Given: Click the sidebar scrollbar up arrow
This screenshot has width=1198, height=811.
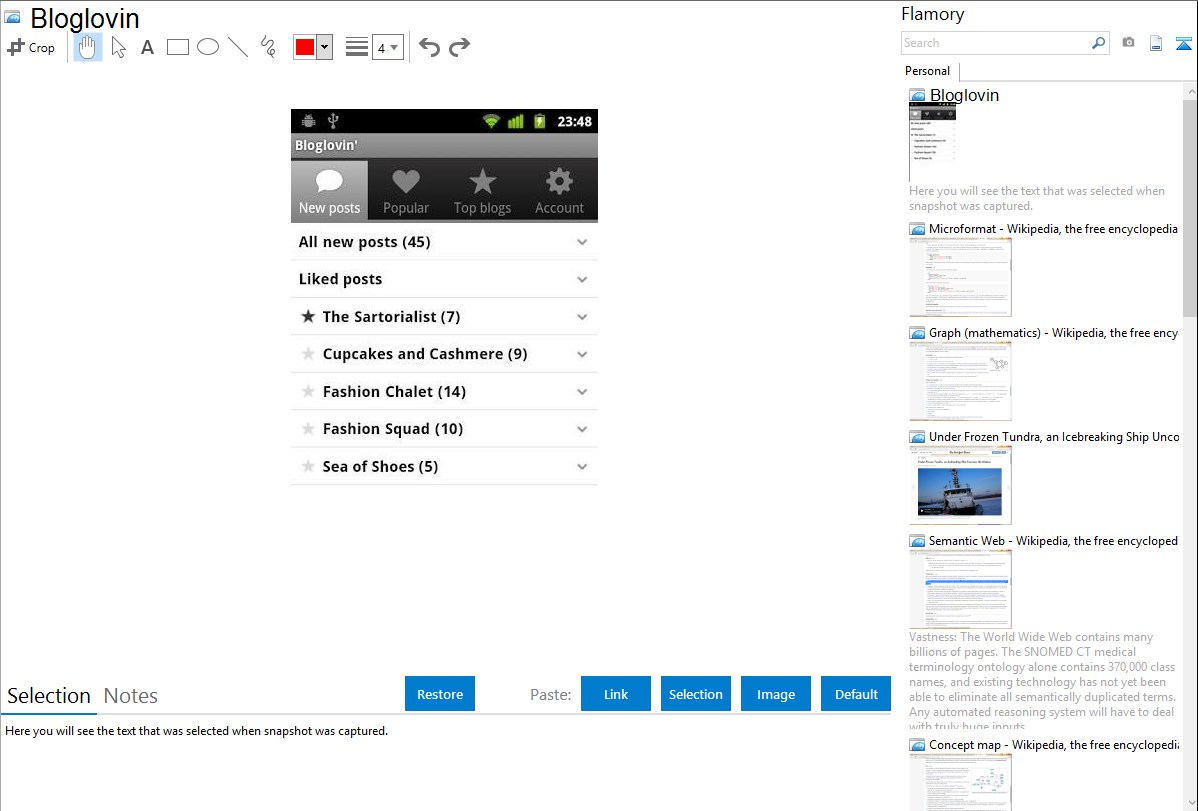Looking at the screenshot, I should pos(1190,91).
